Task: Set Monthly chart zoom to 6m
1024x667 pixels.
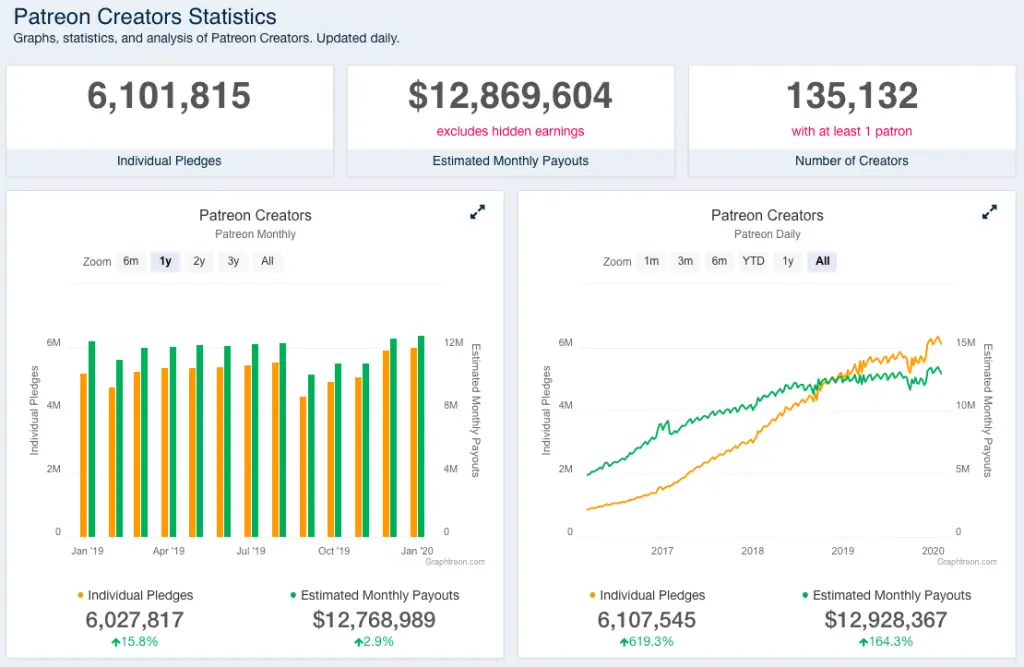Action: [131, 261]
